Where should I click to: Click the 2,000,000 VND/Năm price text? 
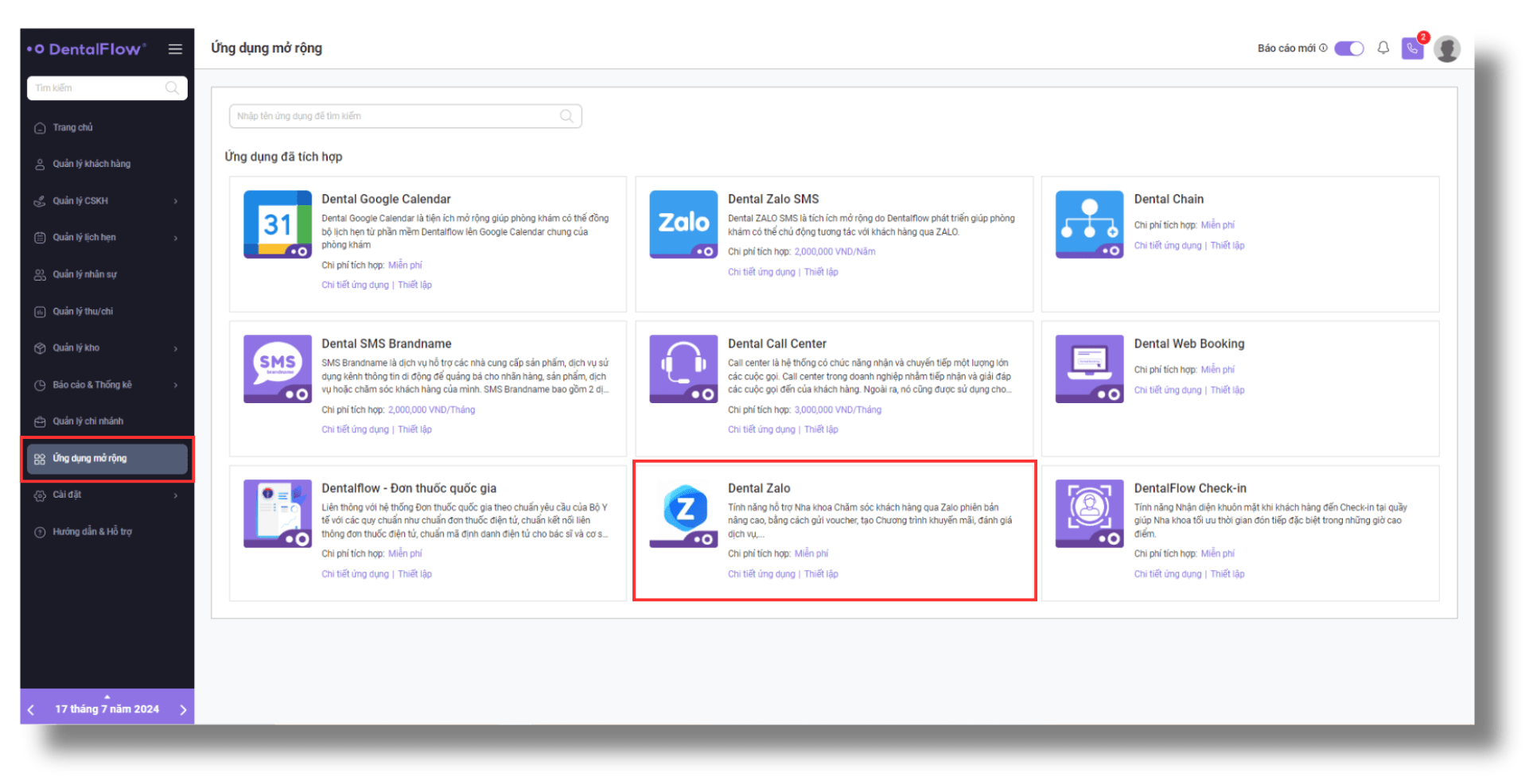pyautogui.click(x=835, y=251)
